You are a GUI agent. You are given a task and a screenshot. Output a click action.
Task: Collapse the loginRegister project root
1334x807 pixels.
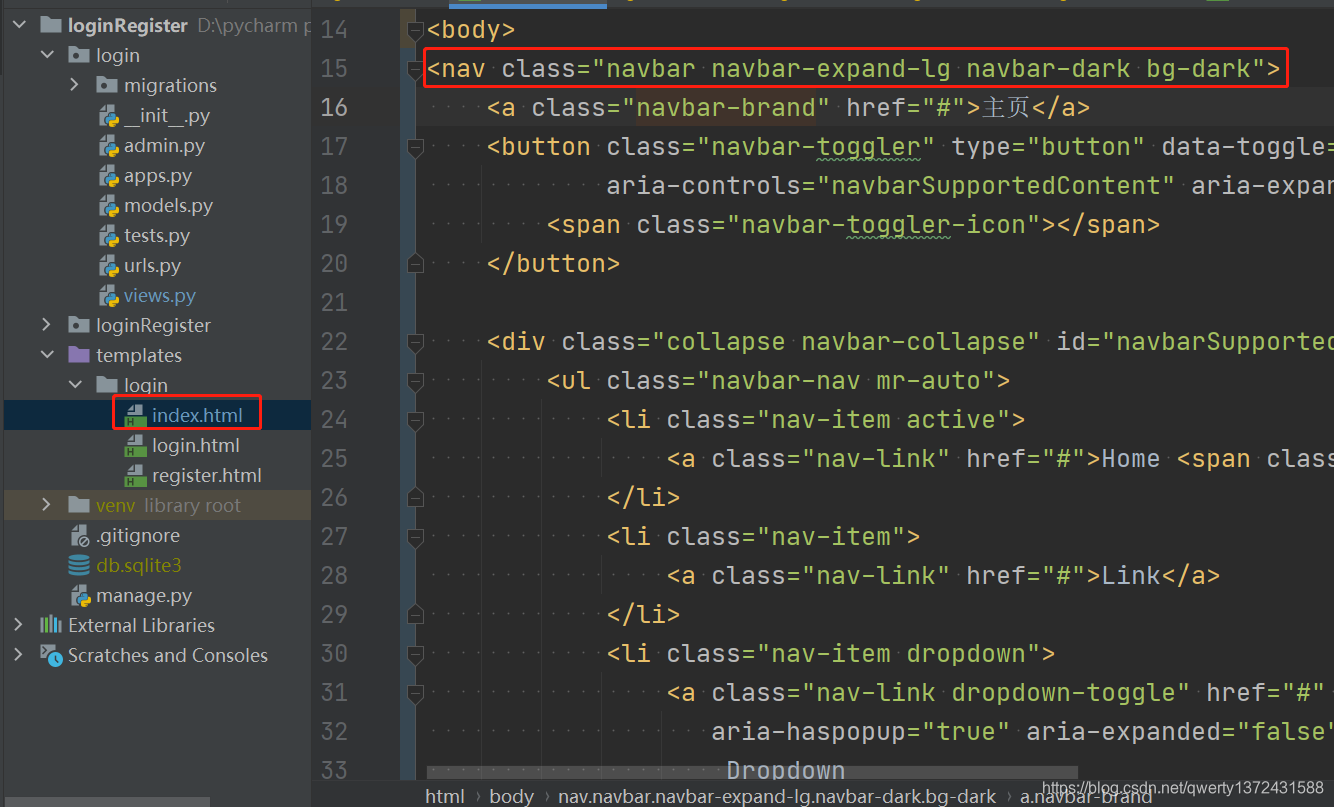(x=19, y=26)
